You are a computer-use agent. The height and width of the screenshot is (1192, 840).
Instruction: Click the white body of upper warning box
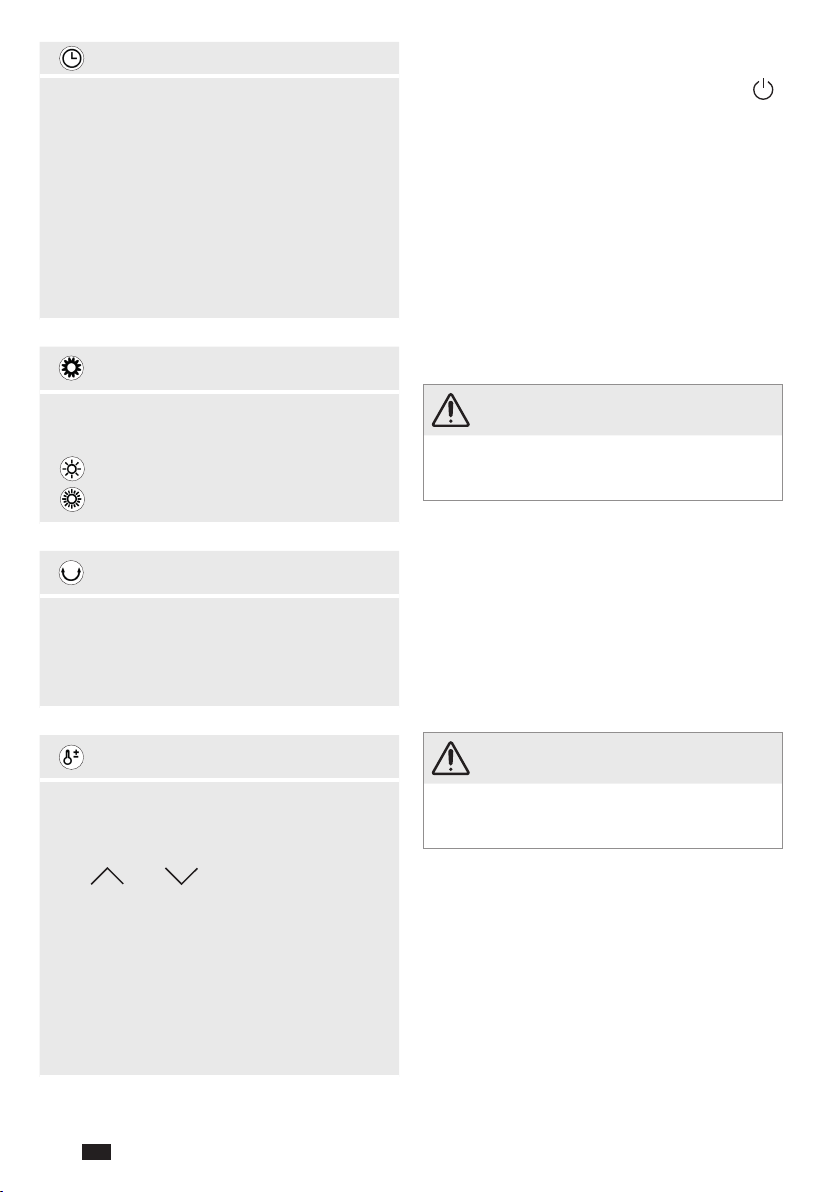click(603, 468)
